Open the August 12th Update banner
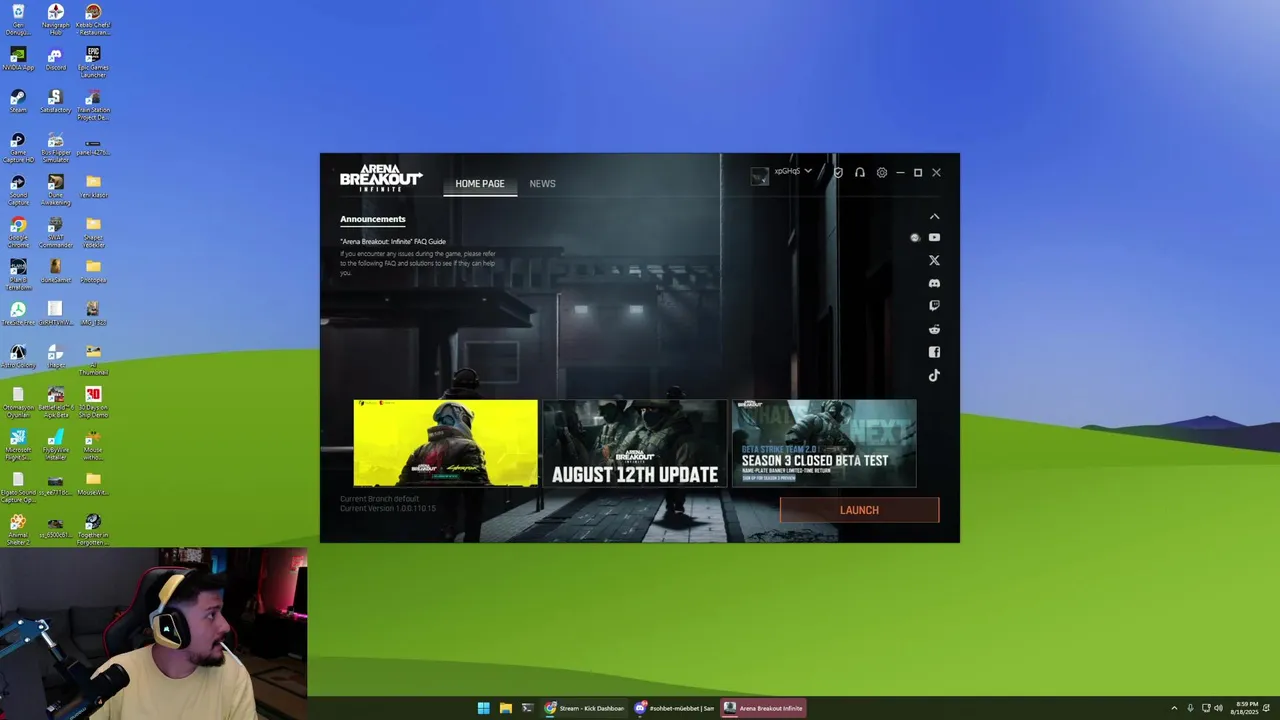The image size is (1280, 720). (635, 443)
